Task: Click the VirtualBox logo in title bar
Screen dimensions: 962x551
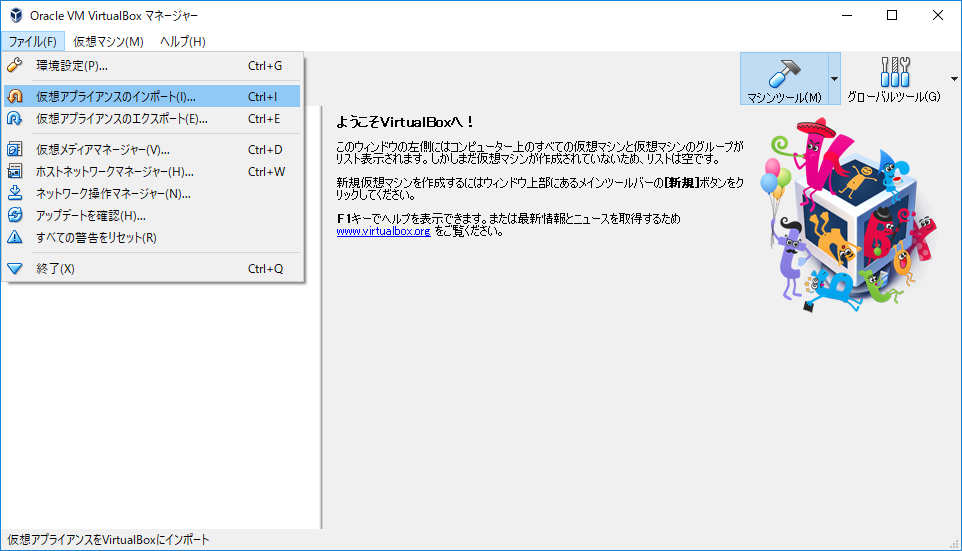Action: point(16,15)
